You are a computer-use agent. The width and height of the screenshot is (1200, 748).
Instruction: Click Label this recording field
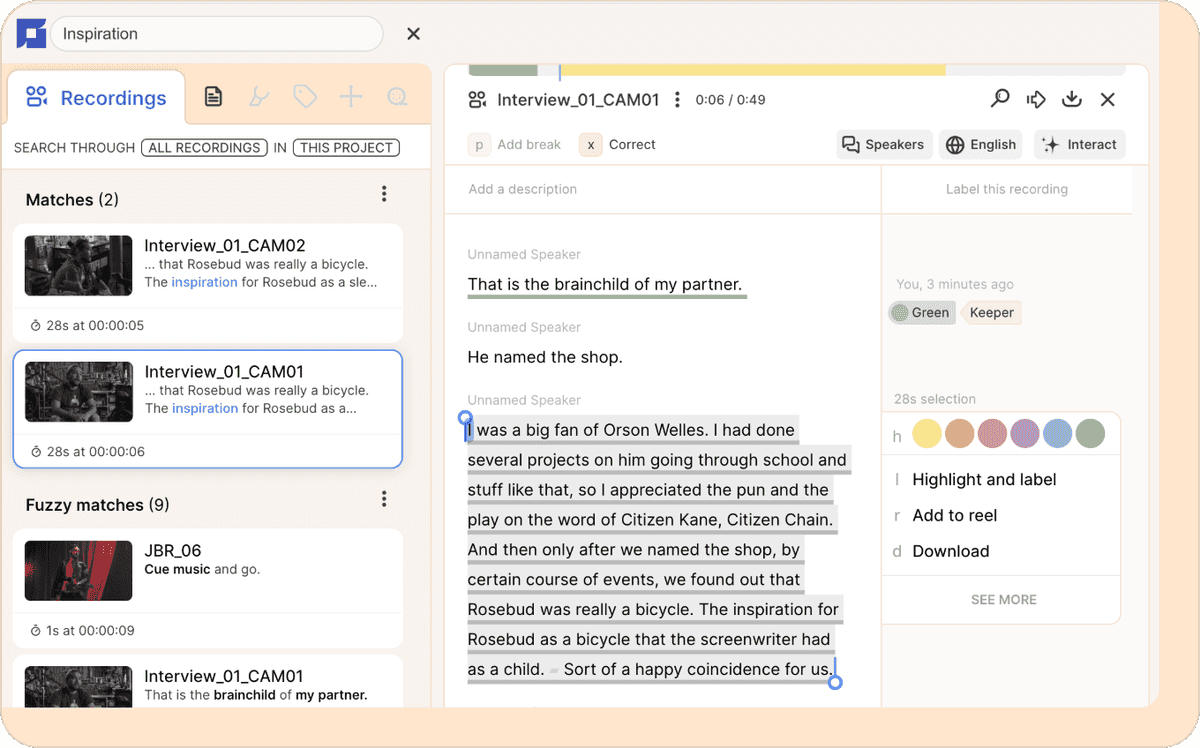[x=1007, y=189]
